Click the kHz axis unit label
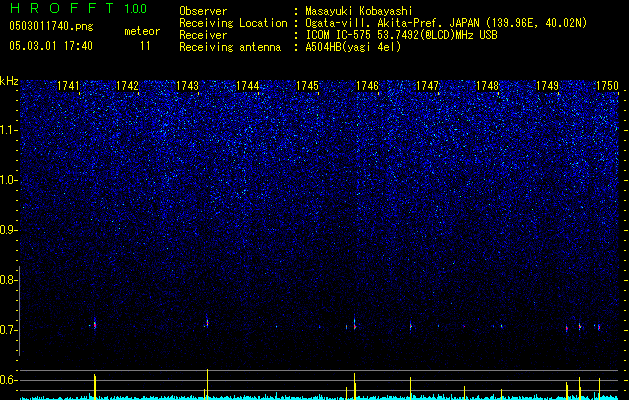The width and height of the screenshot is (629, 400). pos(9,81)
